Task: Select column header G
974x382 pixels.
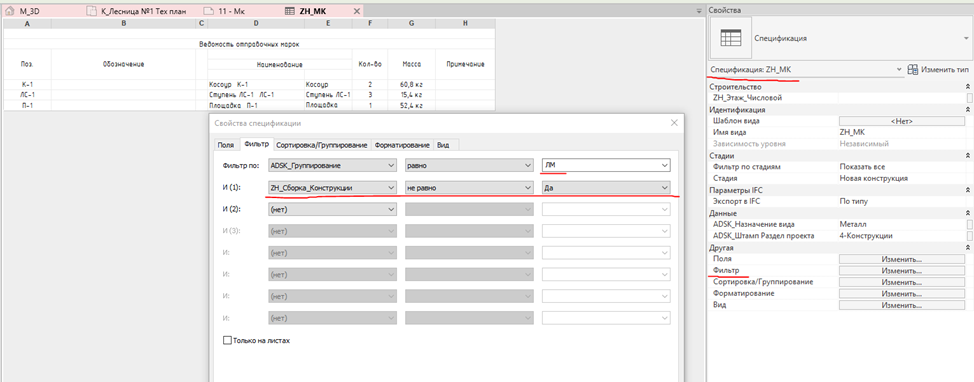Action: [412, 24]
